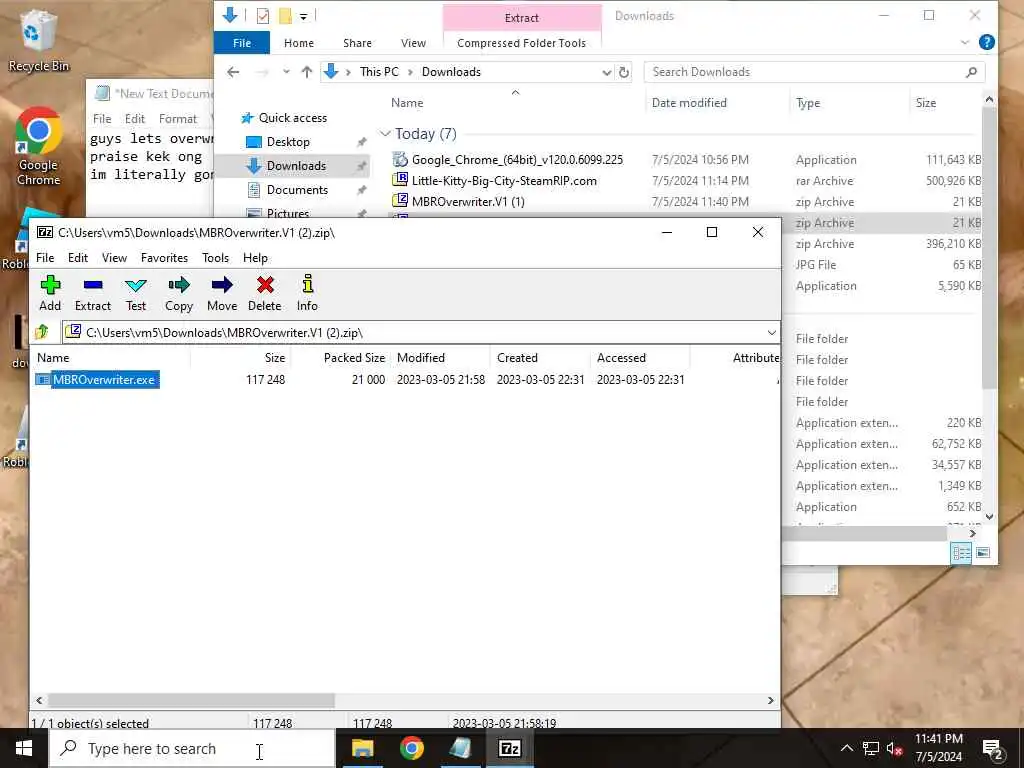Open Customize Quick Access Toolbar dropdown in Explorer
This screenshot has height=768, width=1024.
pyautogui.click(x=304, y=16)
